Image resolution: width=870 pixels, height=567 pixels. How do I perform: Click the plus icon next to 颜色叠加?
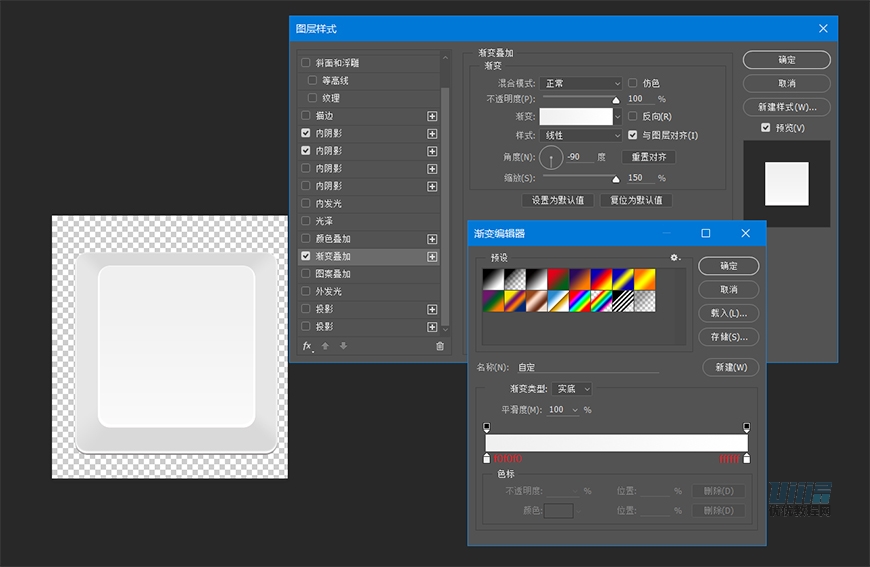tap(432, 239)
